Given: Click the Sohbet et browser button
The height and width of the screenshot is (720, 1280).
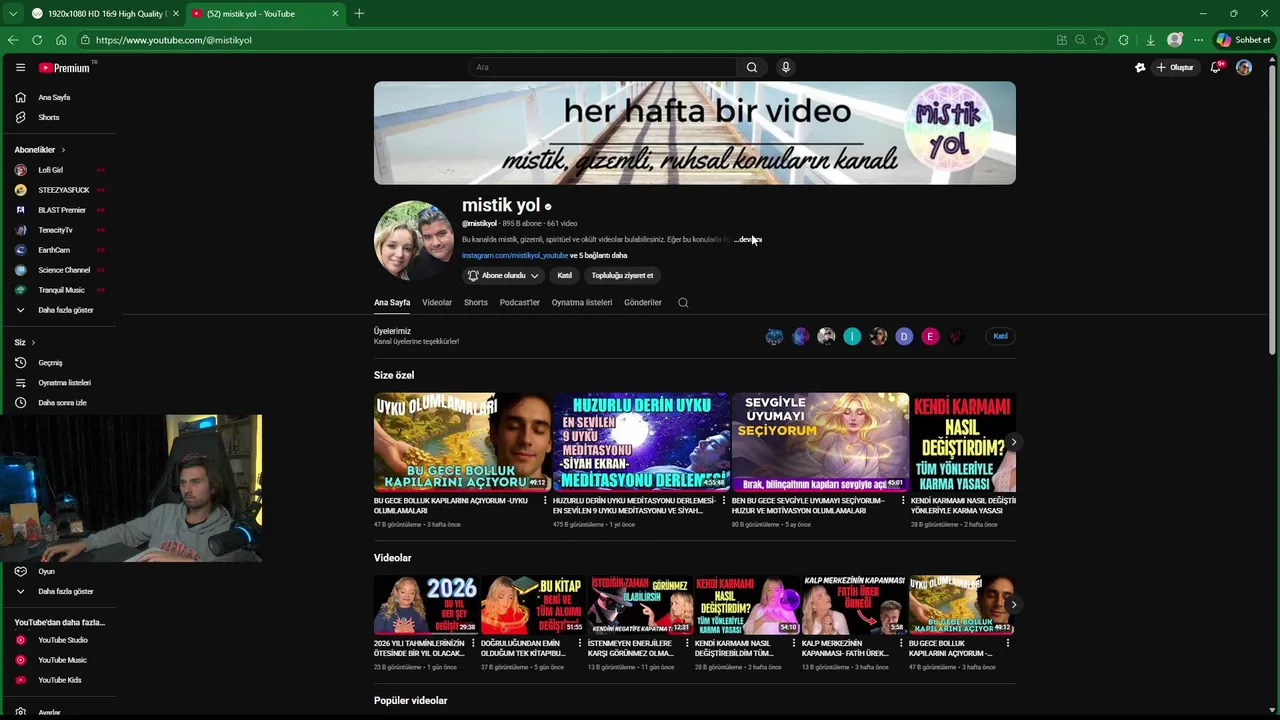Looking at the screenshot, I should (1243, 40).
